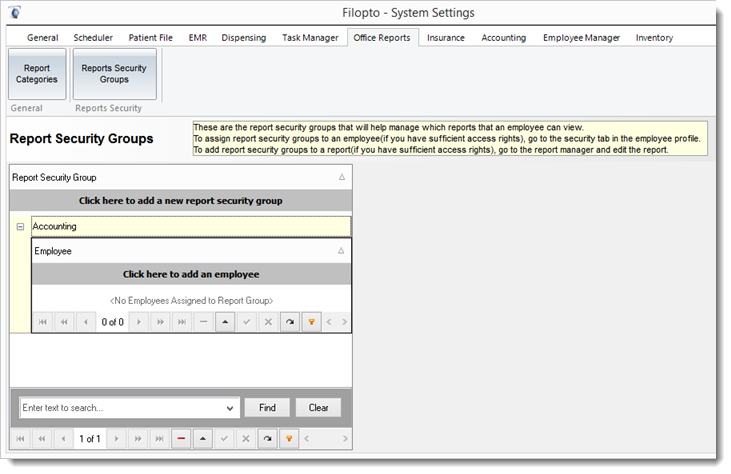Click edit arrow in group navigator
731x474 pixels.
[x=203, y=439]
